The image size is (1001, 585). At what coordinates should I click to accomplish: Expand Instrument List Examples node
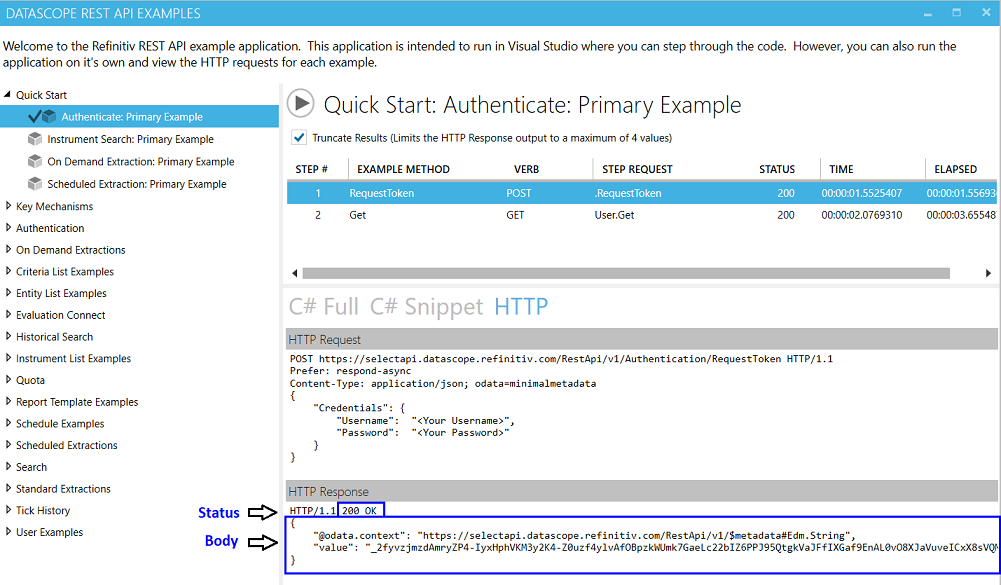[x=8, y=358]
